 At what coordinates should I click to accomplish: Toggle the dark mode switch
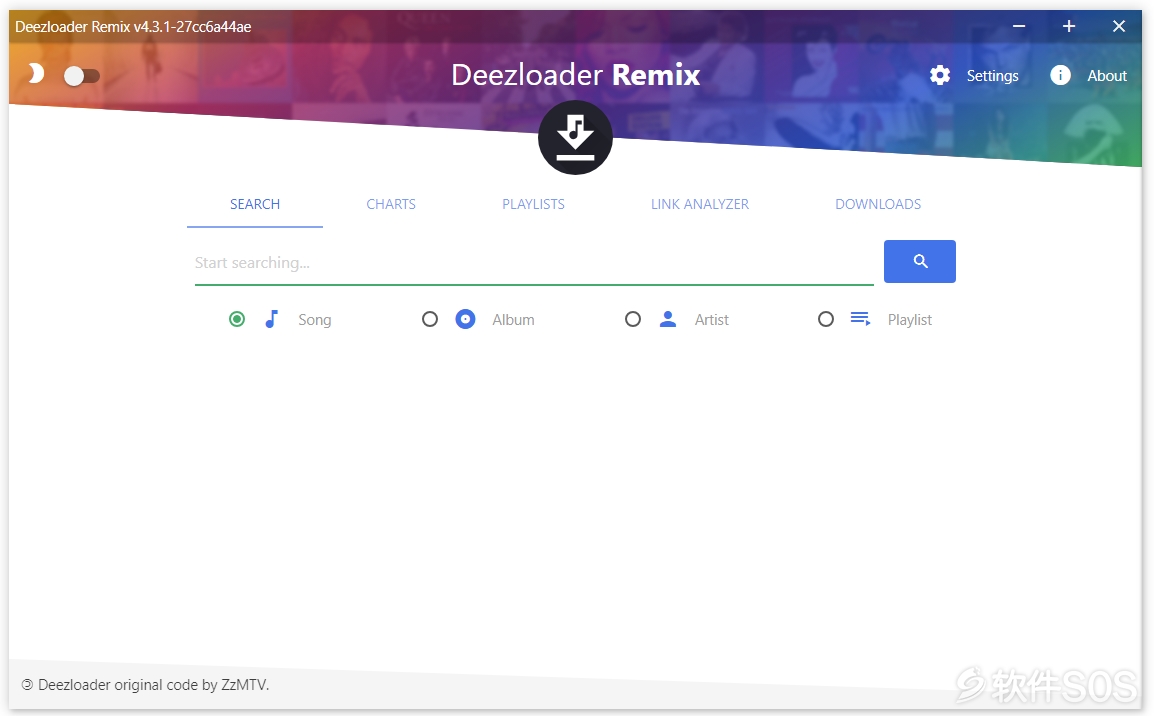click(x=81, y=76)
